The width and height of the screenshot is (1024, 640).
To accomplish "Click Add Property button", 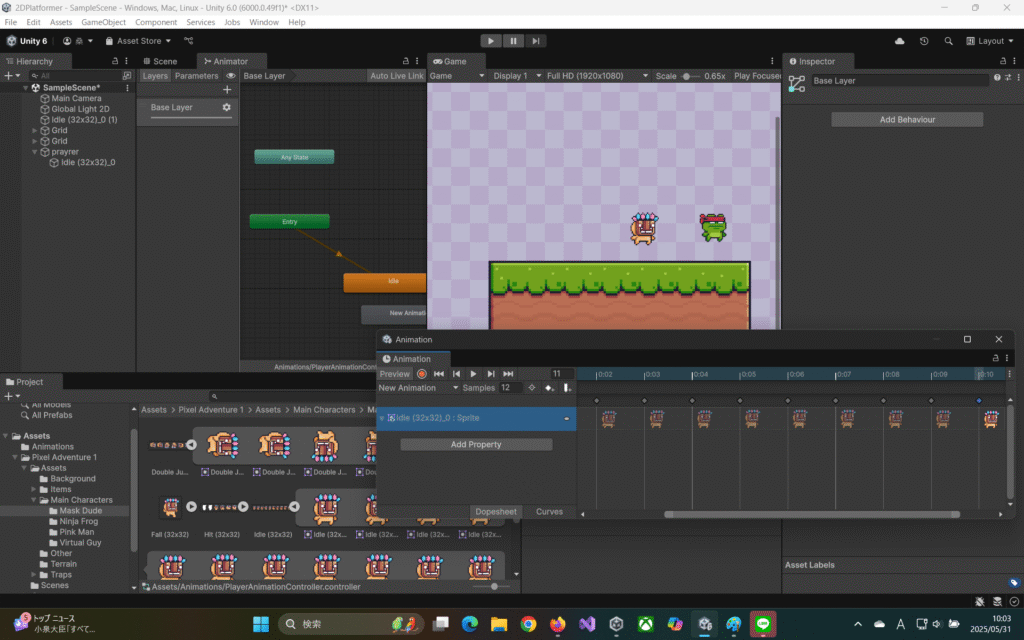I will click(x=476, y=444).
